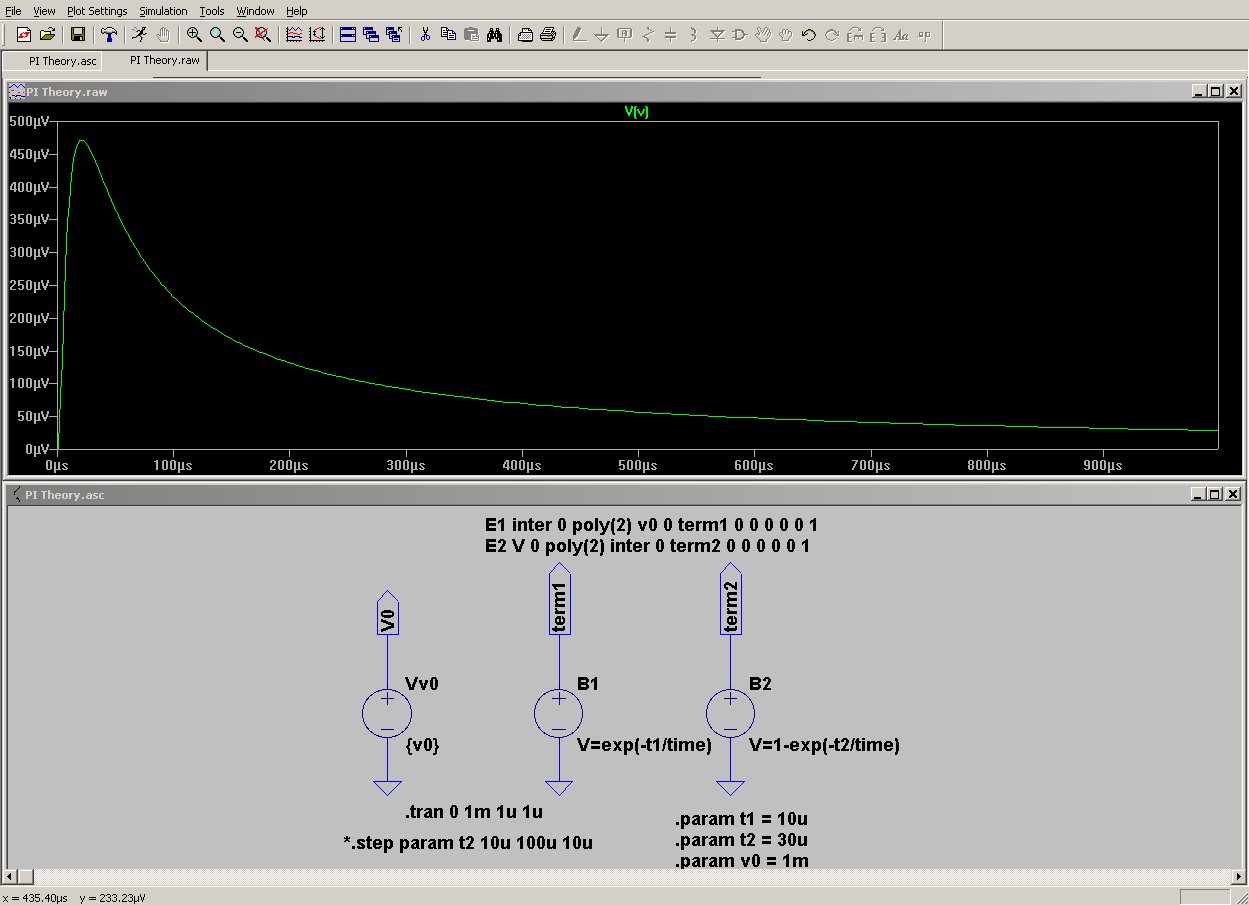This screenshot has width=1249, height=905.
Task: Click the Print icon in the toolbar
Action: pyautogui.click(x=548, y=35)
